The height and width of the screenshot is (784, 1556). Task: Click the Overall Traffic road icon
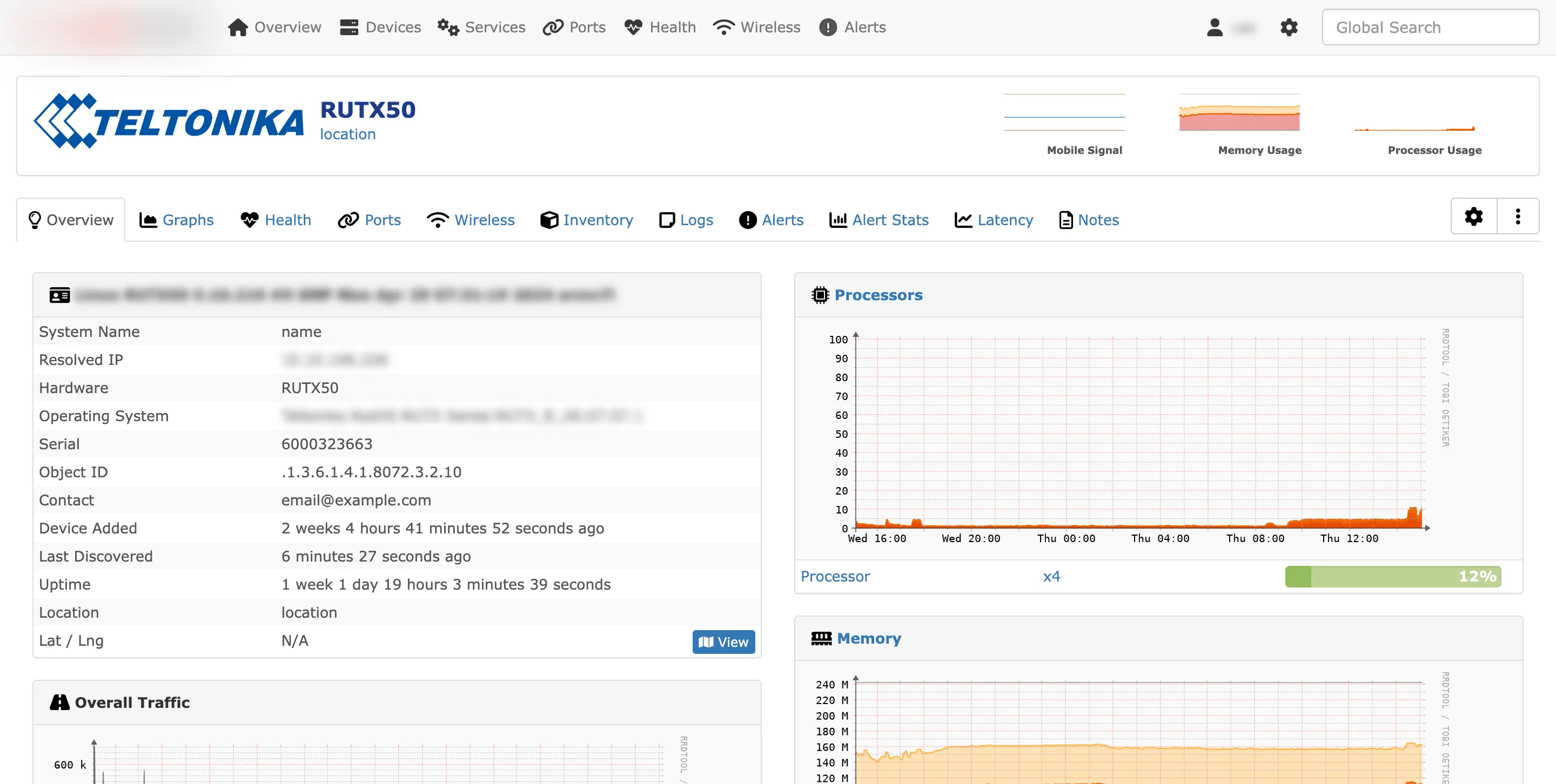click(60, 702)
